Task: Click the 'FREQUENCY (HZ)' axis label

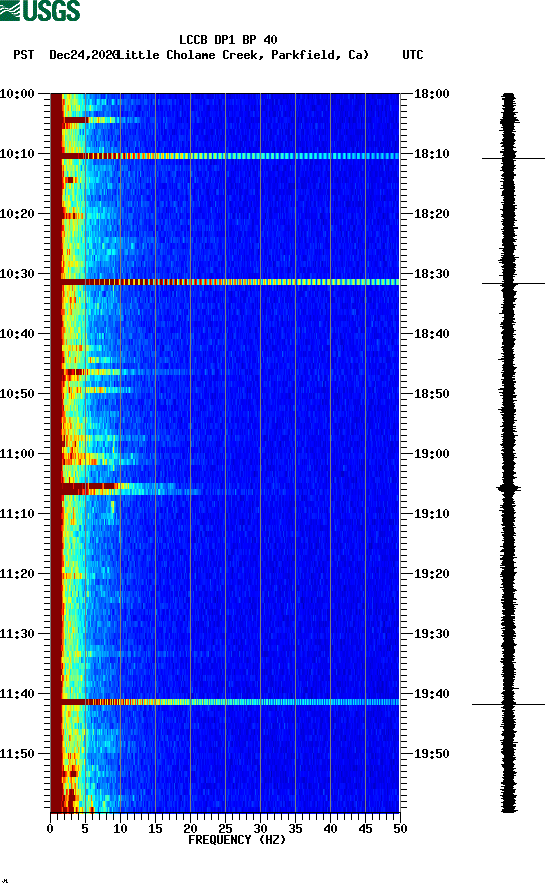Action: click(x=237, y=840)
